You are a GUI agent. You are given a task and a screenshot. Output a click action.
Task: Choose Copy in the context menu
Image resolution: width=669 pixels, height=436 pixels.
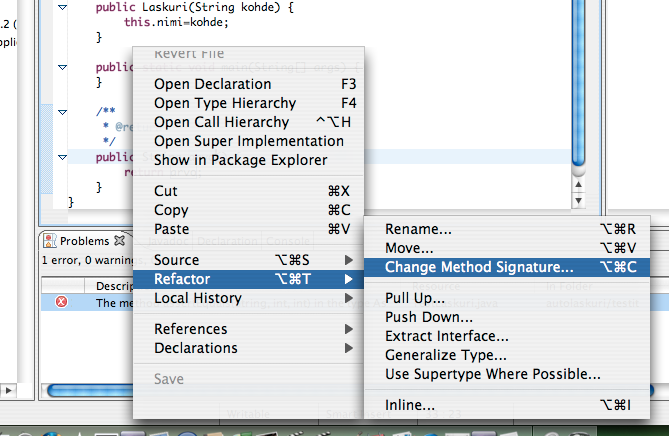[x=249, y=210]
